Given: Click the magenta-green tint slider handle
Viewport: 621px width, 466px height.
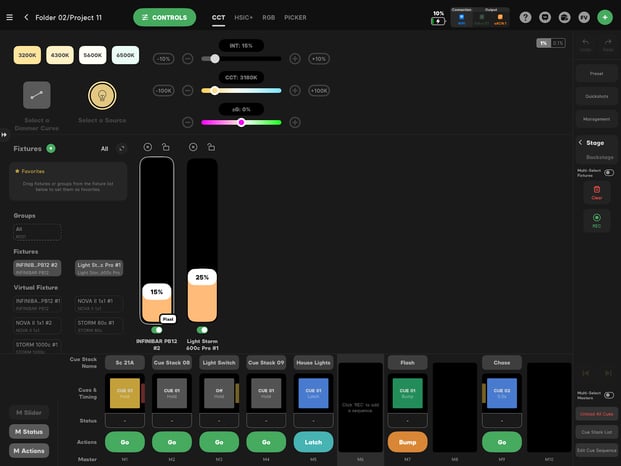Looking at the screenshot, I should pyautogui.click(x=241, y=122).
